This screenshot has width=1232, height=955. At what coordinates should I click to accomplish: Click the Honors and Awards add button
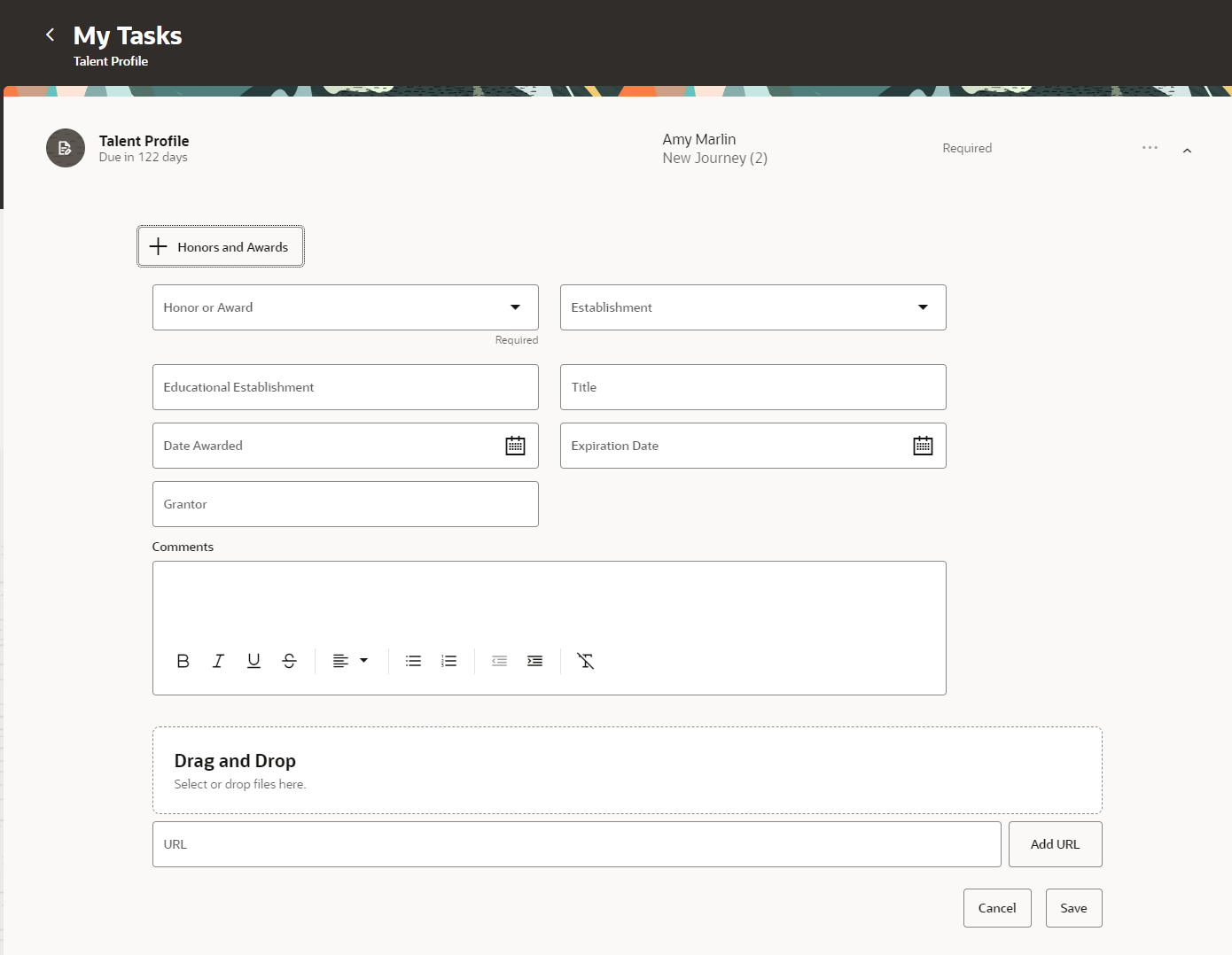click(x=220, y=246)
